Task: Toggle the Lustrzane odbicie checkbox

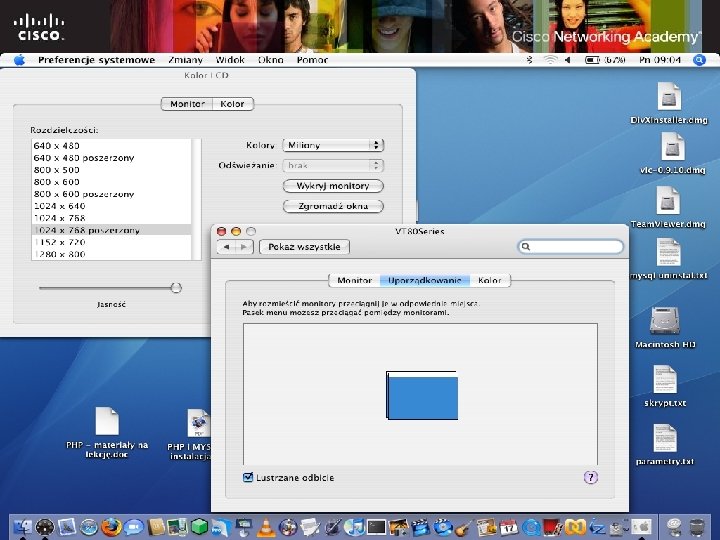Action: click(249, 478)
